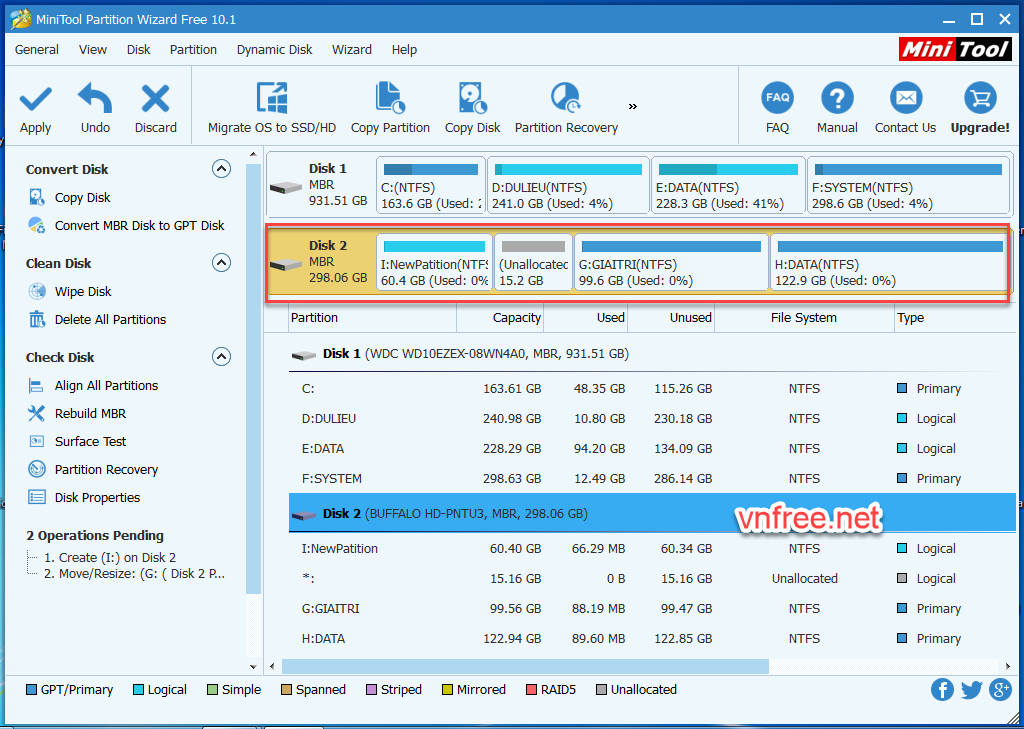The height and width of the screenshot is (729, 1024).
Task: Click Convert MBR Disk to GPT Disk
Action: point(139,226)
